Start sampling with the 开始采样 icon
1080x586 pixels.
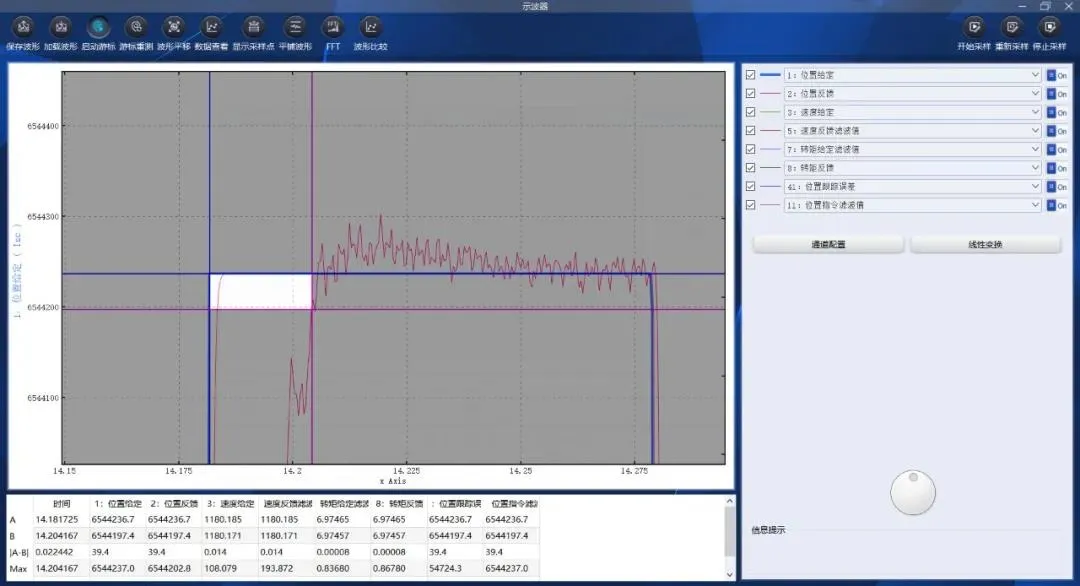tap(974, 28)
